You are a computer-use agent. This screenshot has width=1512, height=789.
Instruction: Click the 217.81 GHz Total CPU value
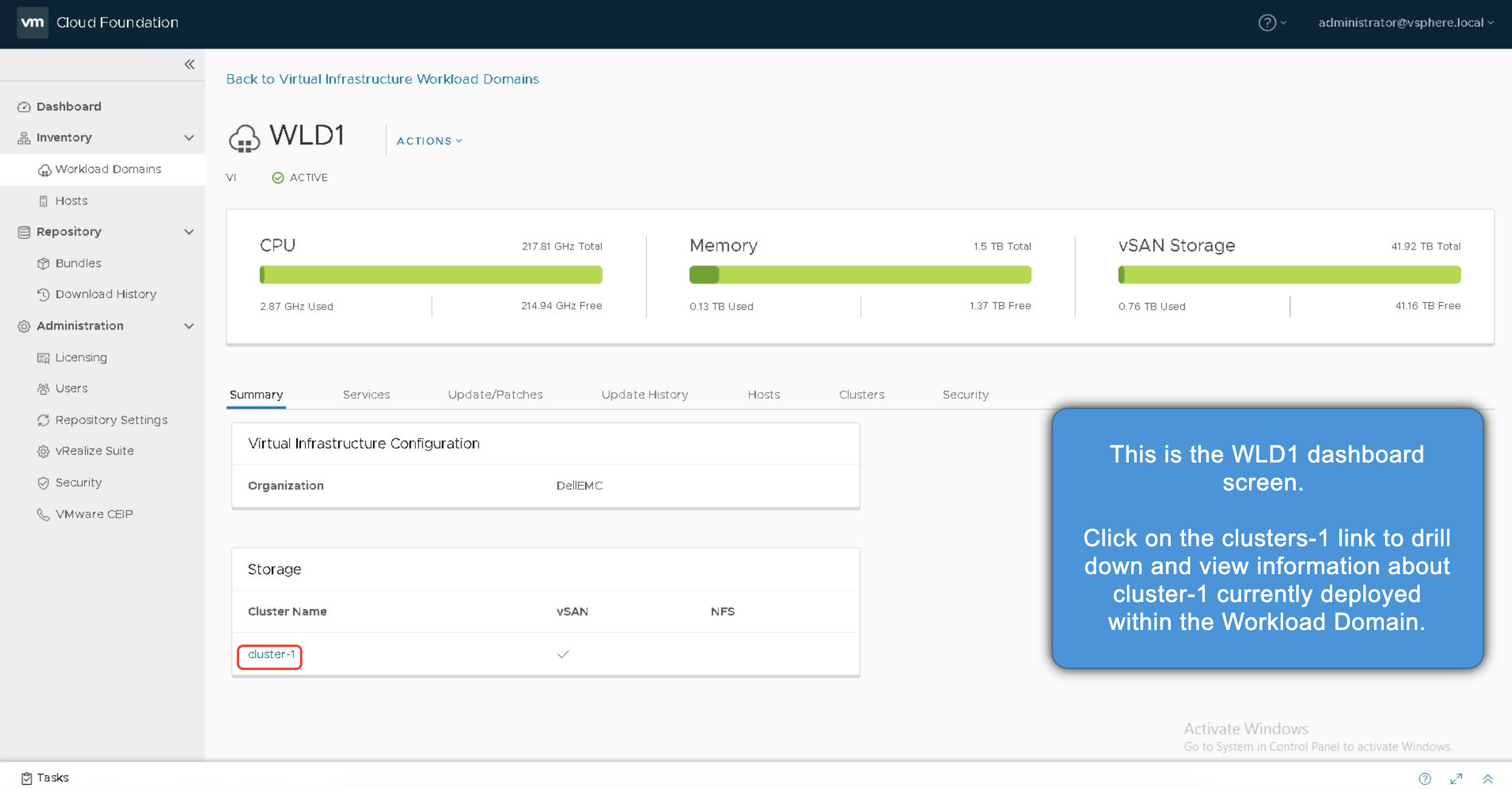562,246
